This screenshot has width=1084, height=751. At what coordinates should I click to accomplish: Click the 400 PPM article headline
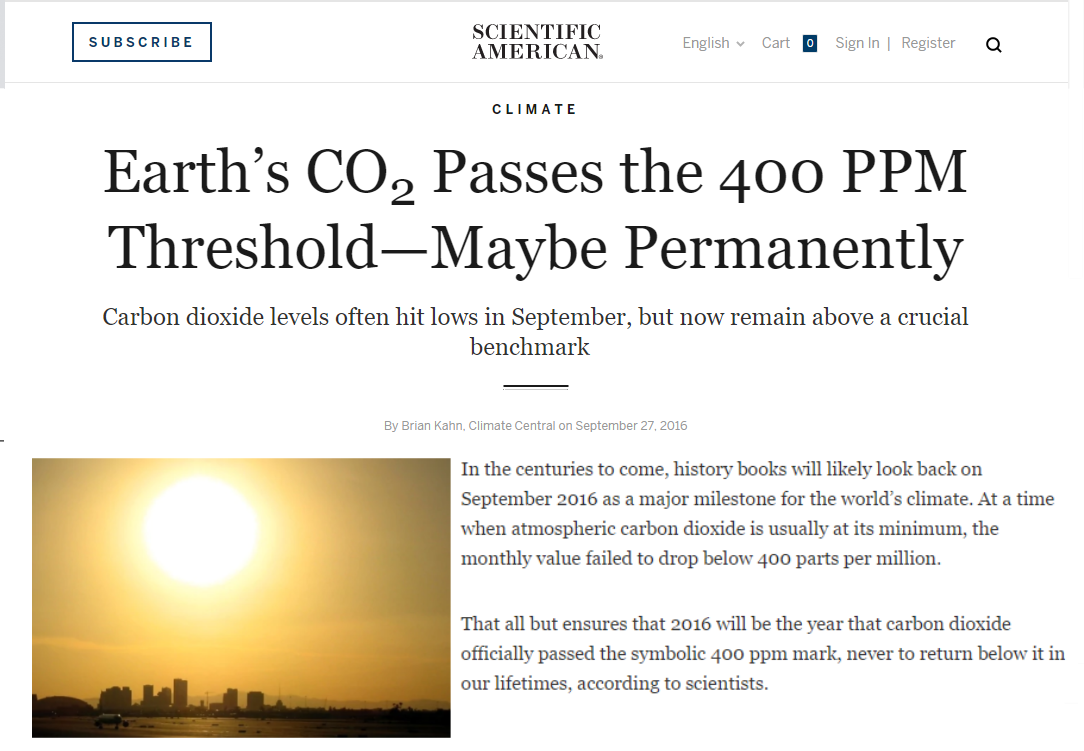[x=535, y=210]
